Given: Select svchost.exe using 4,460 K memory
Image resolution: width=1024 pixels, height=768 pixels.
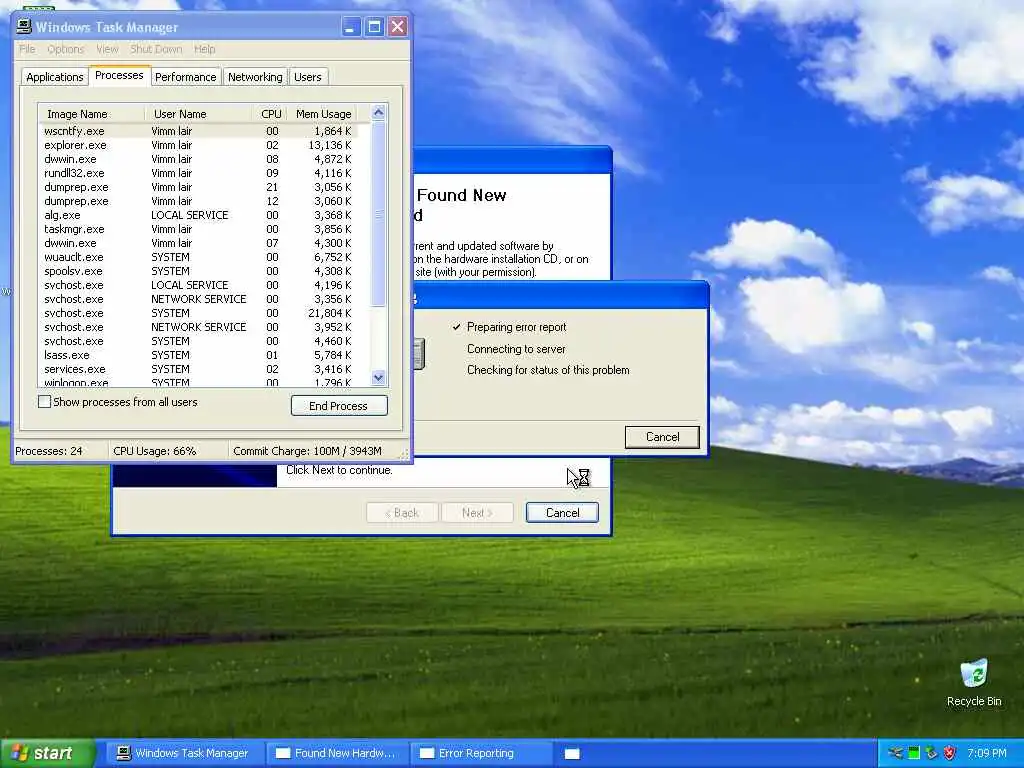Looking at the screenshot, I should point(198,341).
